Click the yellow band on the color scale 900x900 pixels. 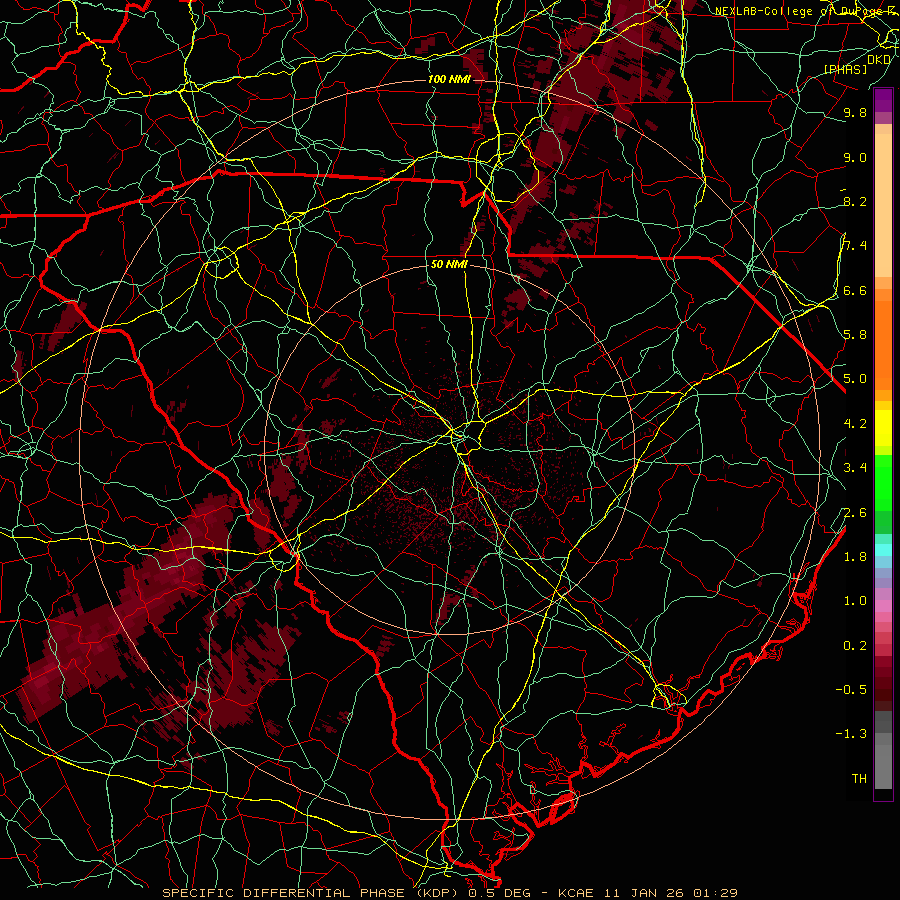(x=883, y=428)
